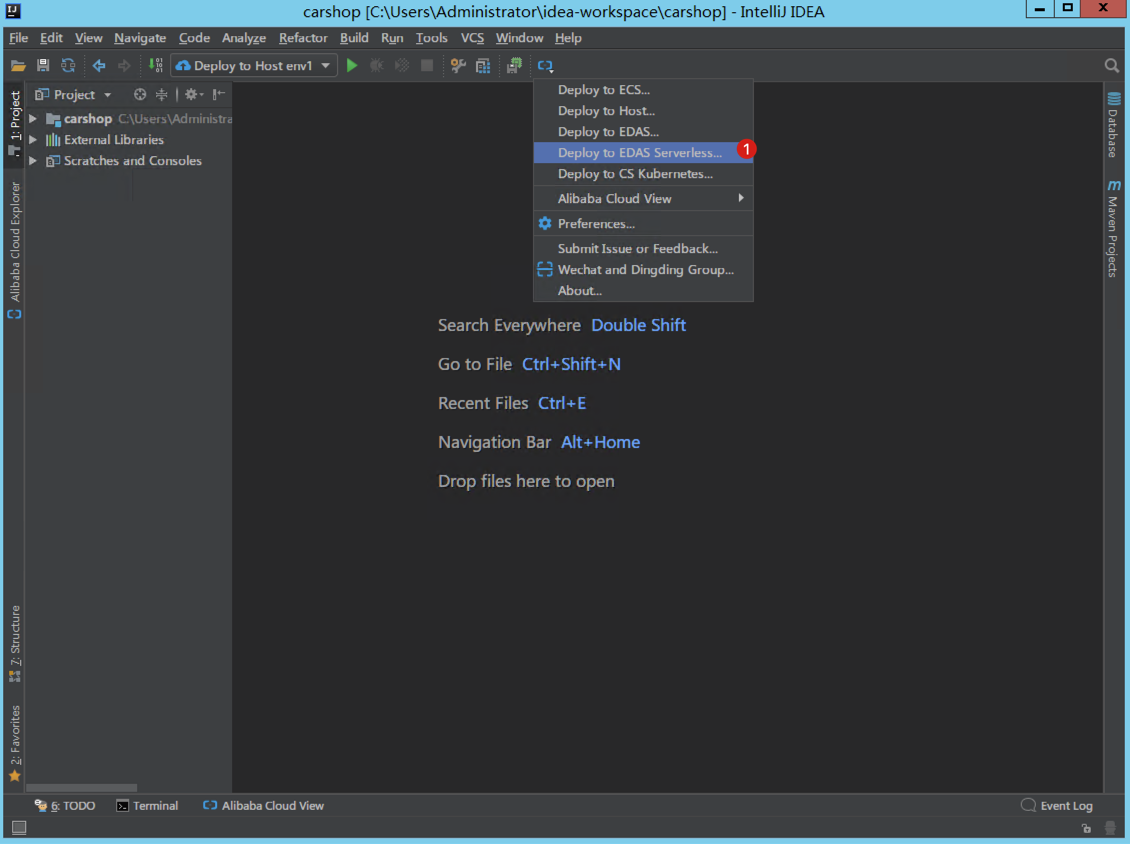This screenshot has height=844, width=1130.
Task: Click the Debug bug icon
Action: coord(376,66)
